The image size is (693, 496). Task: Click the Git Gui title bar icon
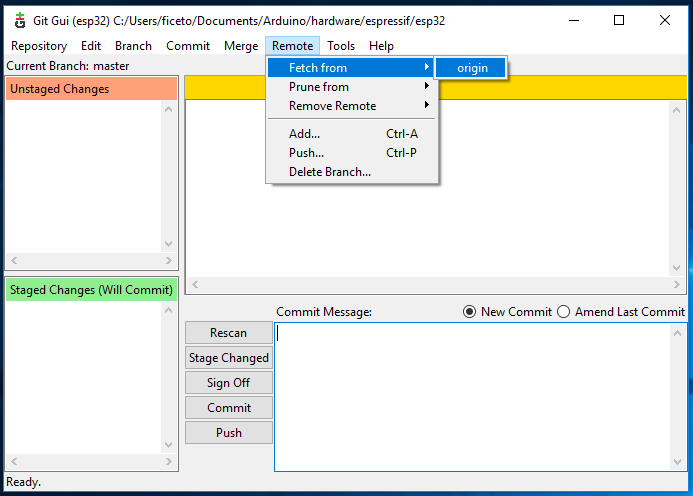coord(19,20)
